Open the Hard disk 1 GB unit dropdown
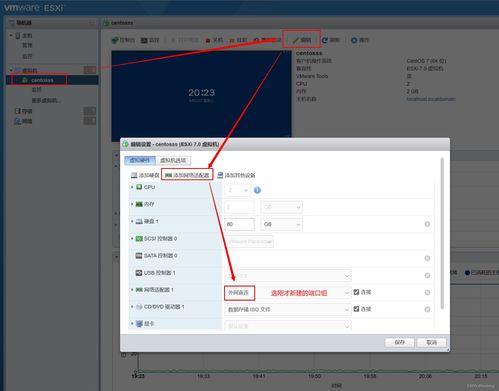The height and width of the screenshot is (391, 499). tap(281, 224)
